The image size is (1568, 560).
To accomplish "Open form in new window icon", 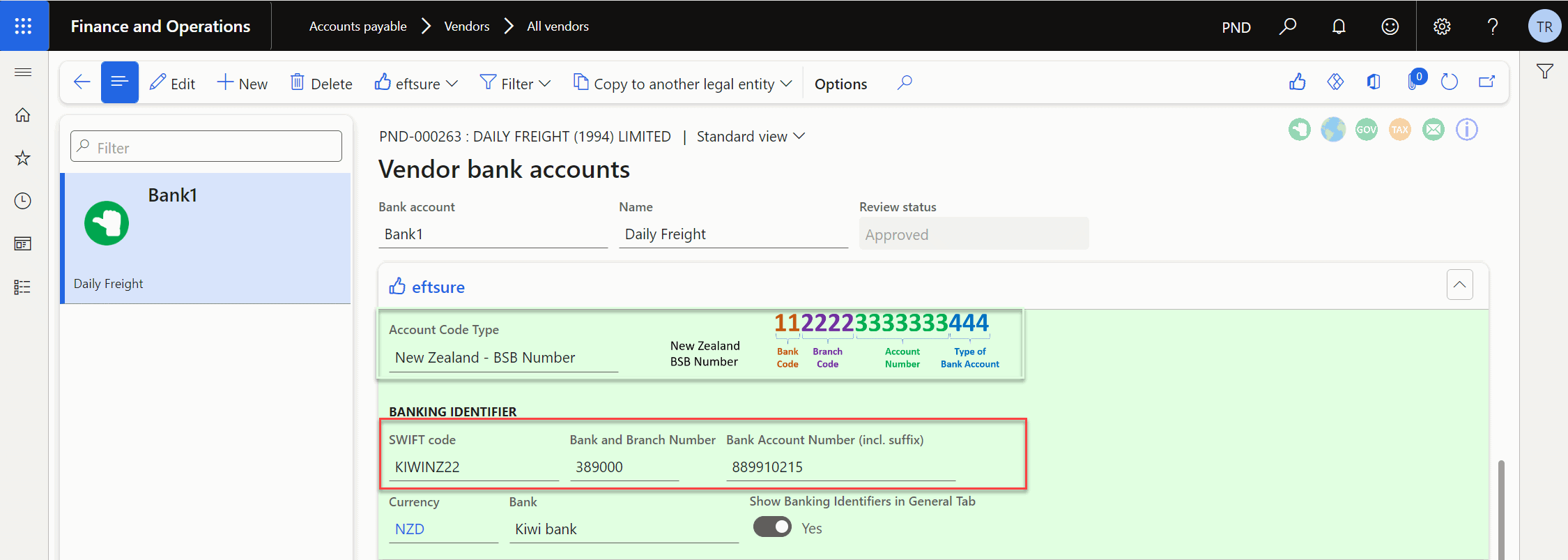I will [x=1487, y=82].
